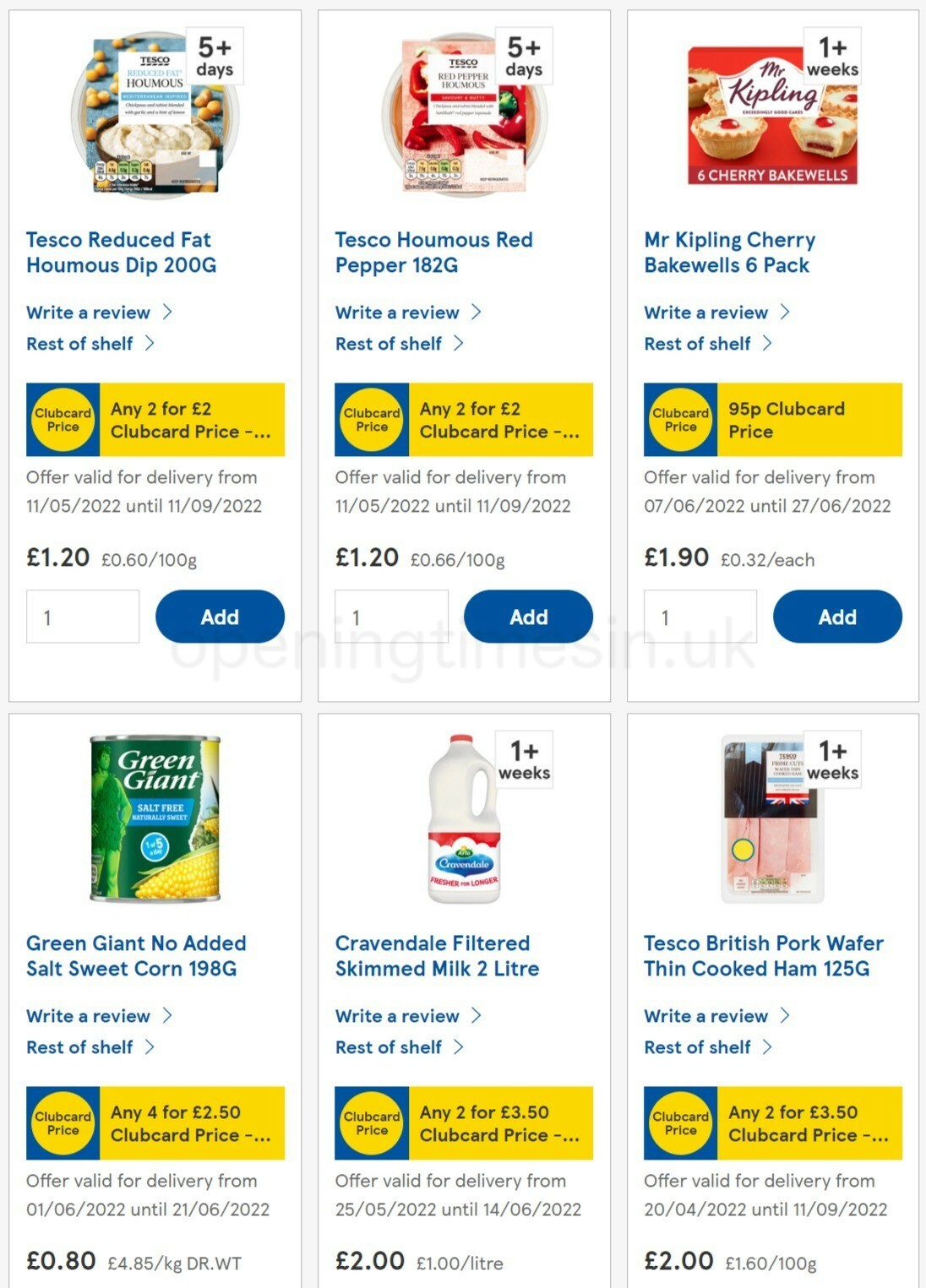The image size is (926, 1288).
Task: Open the Tesco Reduced Fat Houmous Dip product page
Action: pos(118,252)
